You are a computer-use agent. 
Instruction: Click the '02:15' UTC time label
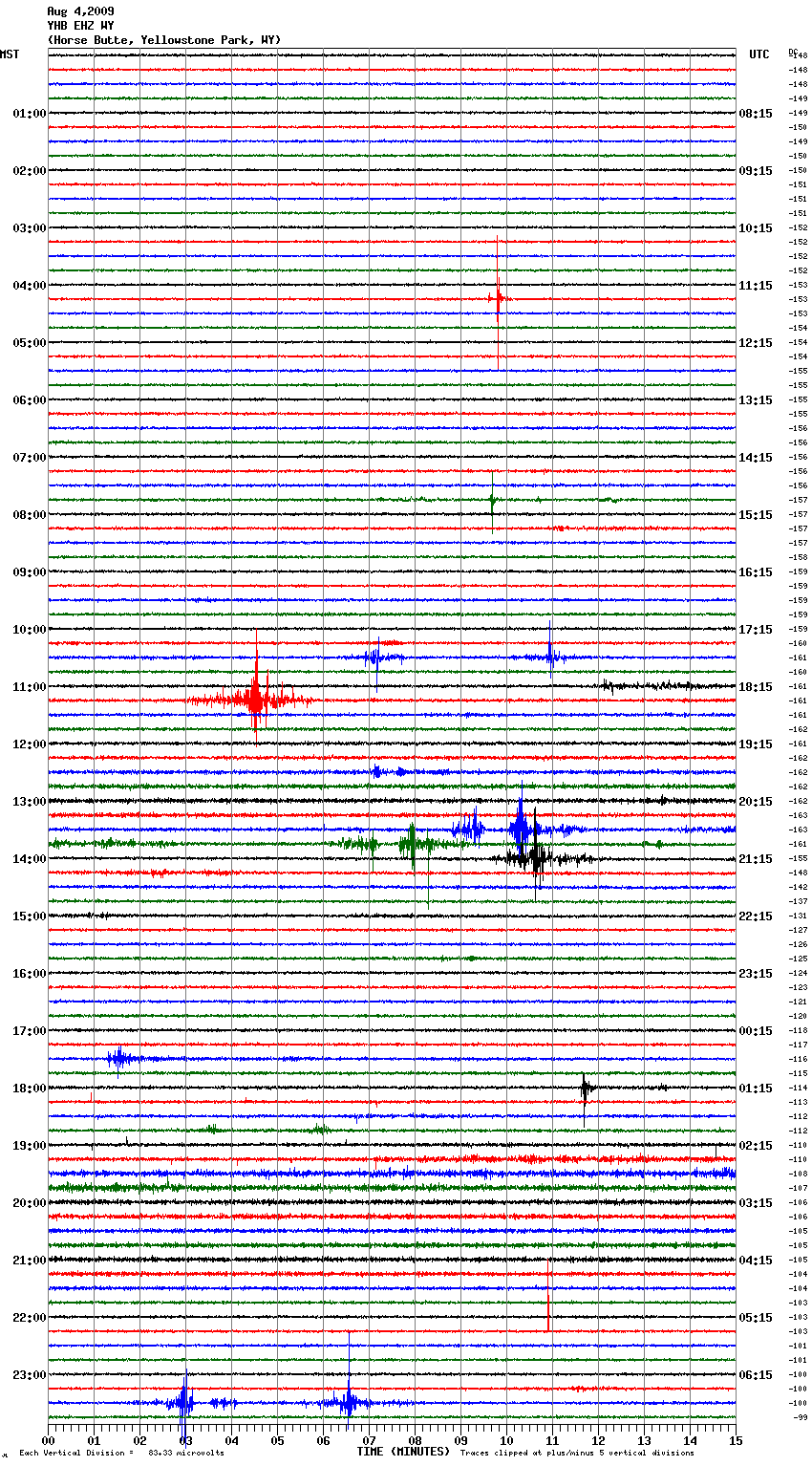pyautogui.click(x=756, y=1146)
